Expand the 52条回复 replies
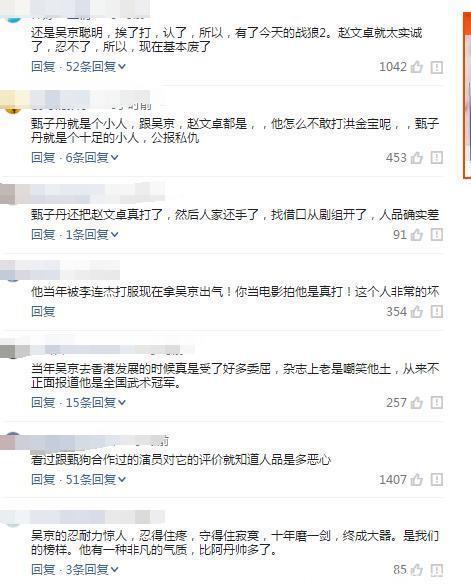The height and width of the screenshot is (587, 471). coord(96,67)
